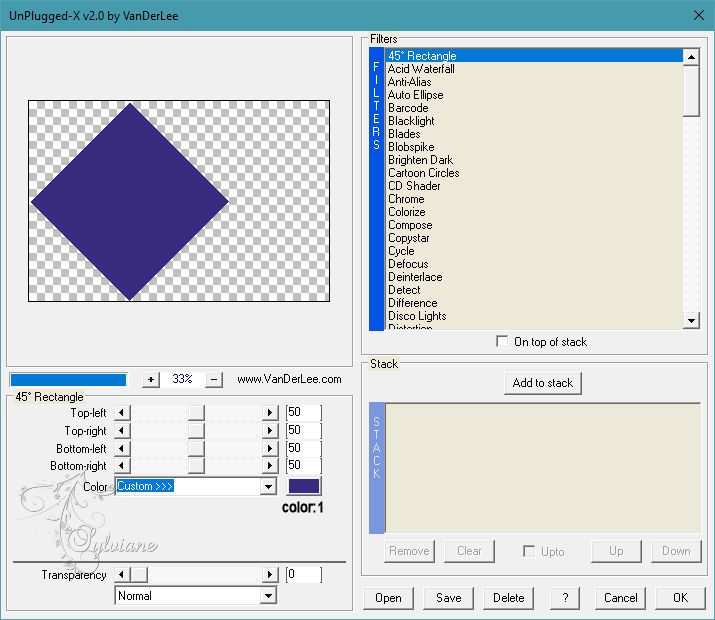Select Deinterlace filter entry

[x=534, y=277]
